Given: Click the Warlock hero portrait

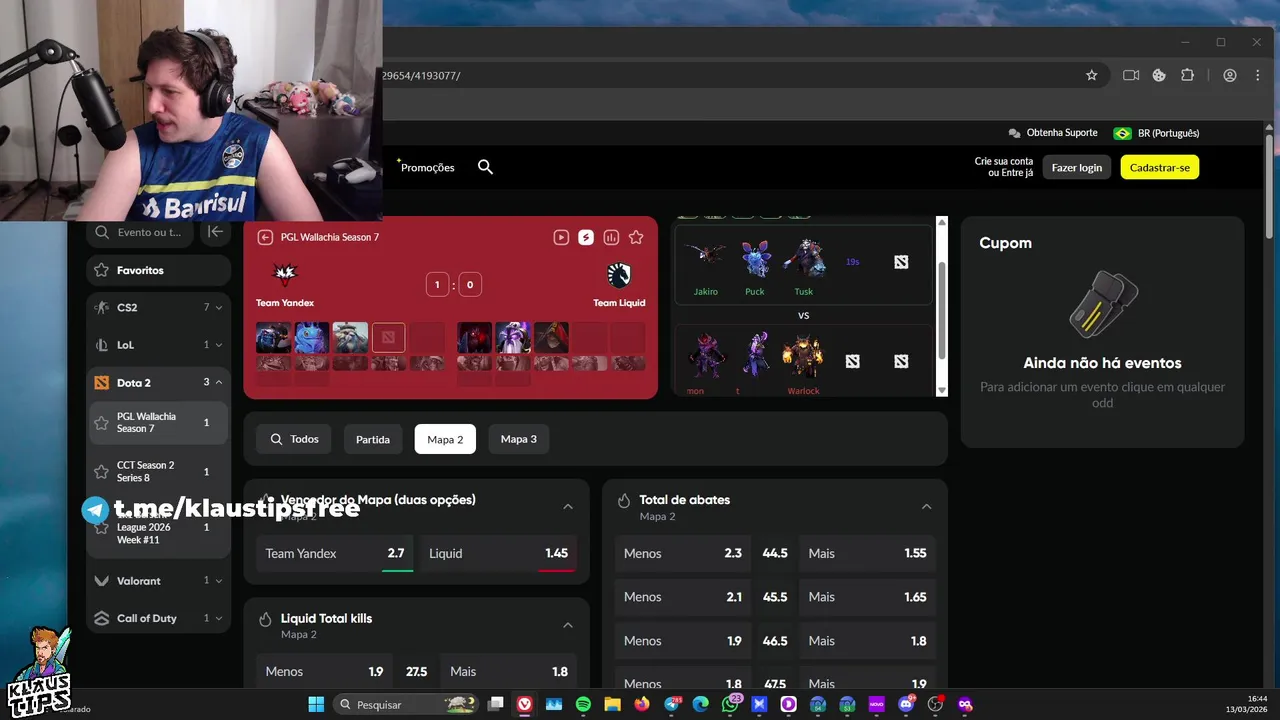Looking at the screenshot, I should click(803, 357).
